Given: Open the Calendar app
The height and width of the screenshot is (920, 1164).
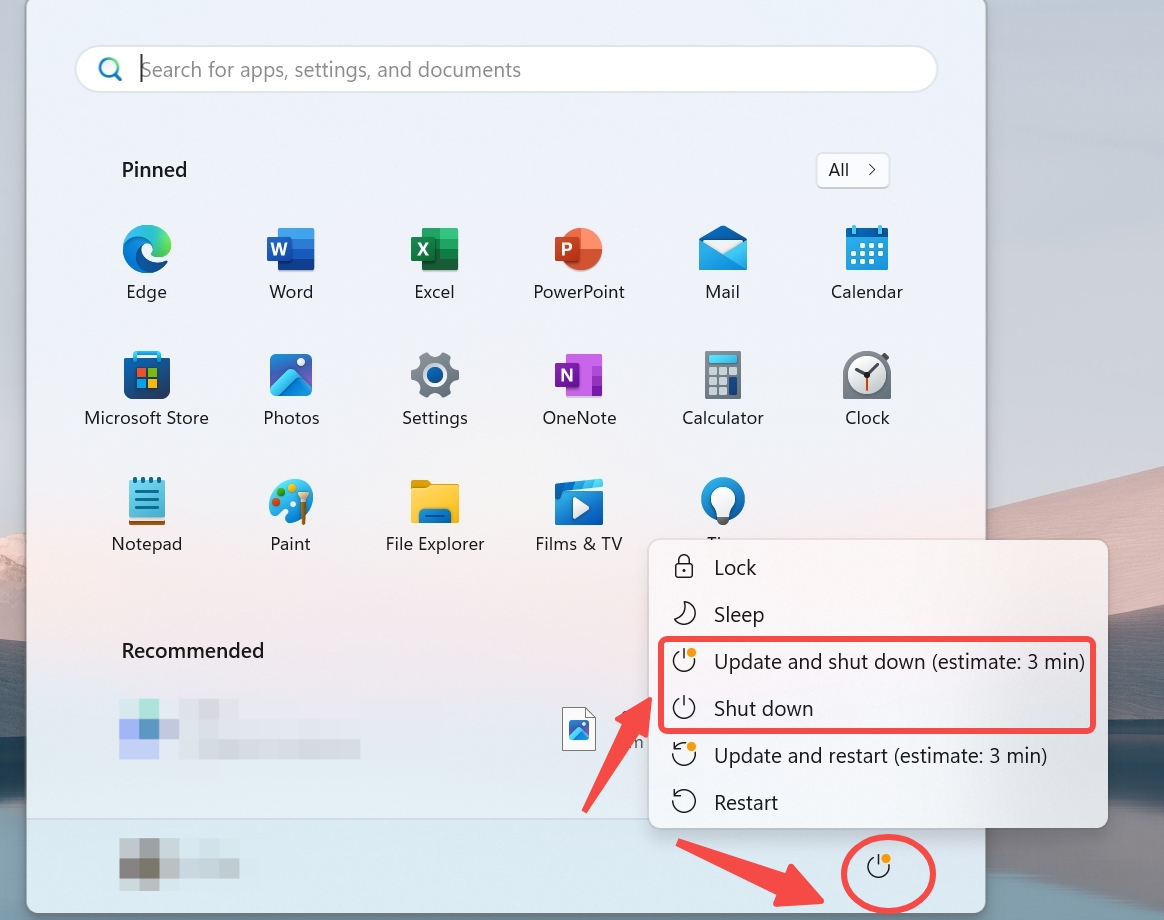Looking at the screenshot, I should [x=866, y=262].
